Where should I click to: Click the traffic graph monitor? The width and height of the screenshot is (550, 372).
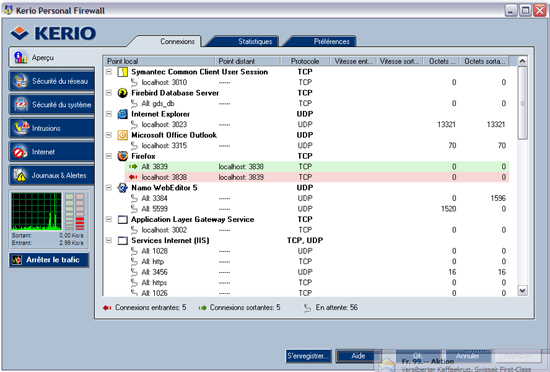pyautogui.click(x=36, y=211)
